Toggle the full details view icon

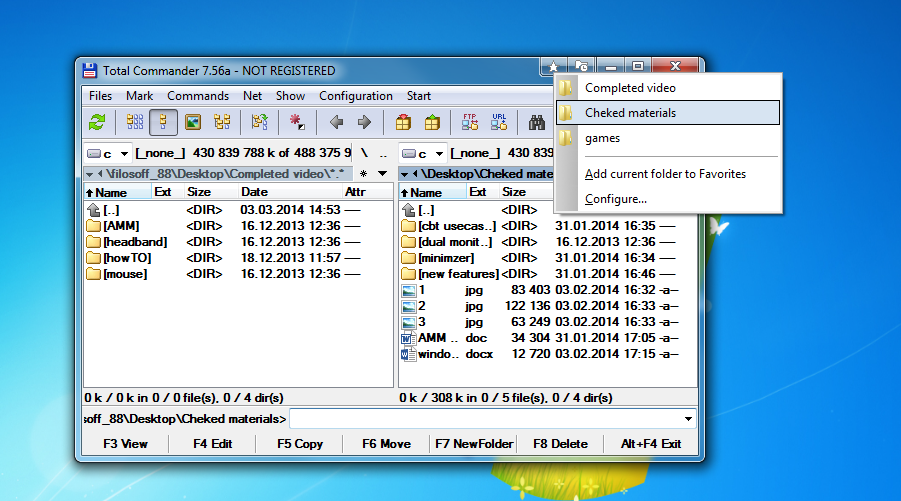[163, 122]
